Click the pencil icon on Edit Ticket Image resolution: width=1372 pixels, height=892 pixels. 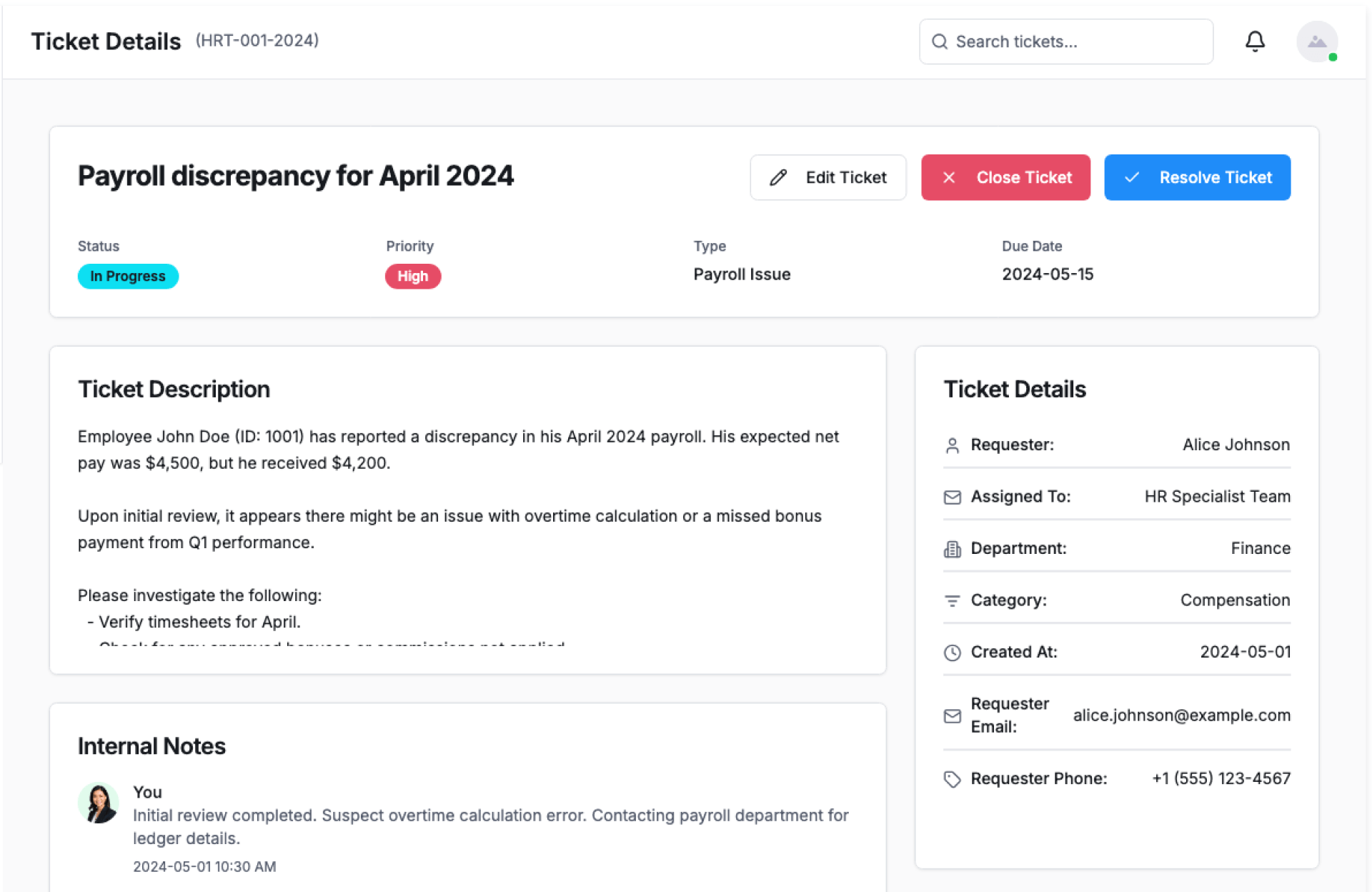pos(778,177)
